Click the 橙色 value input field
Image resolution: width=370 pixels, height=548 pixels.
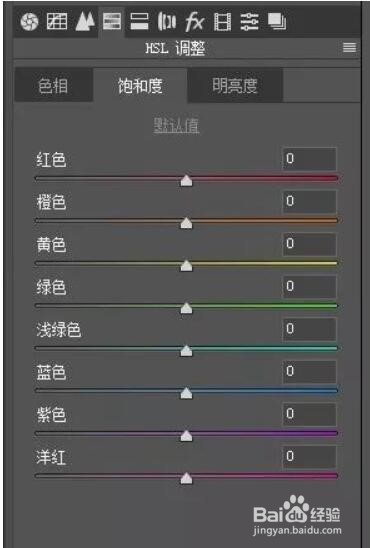309,201
